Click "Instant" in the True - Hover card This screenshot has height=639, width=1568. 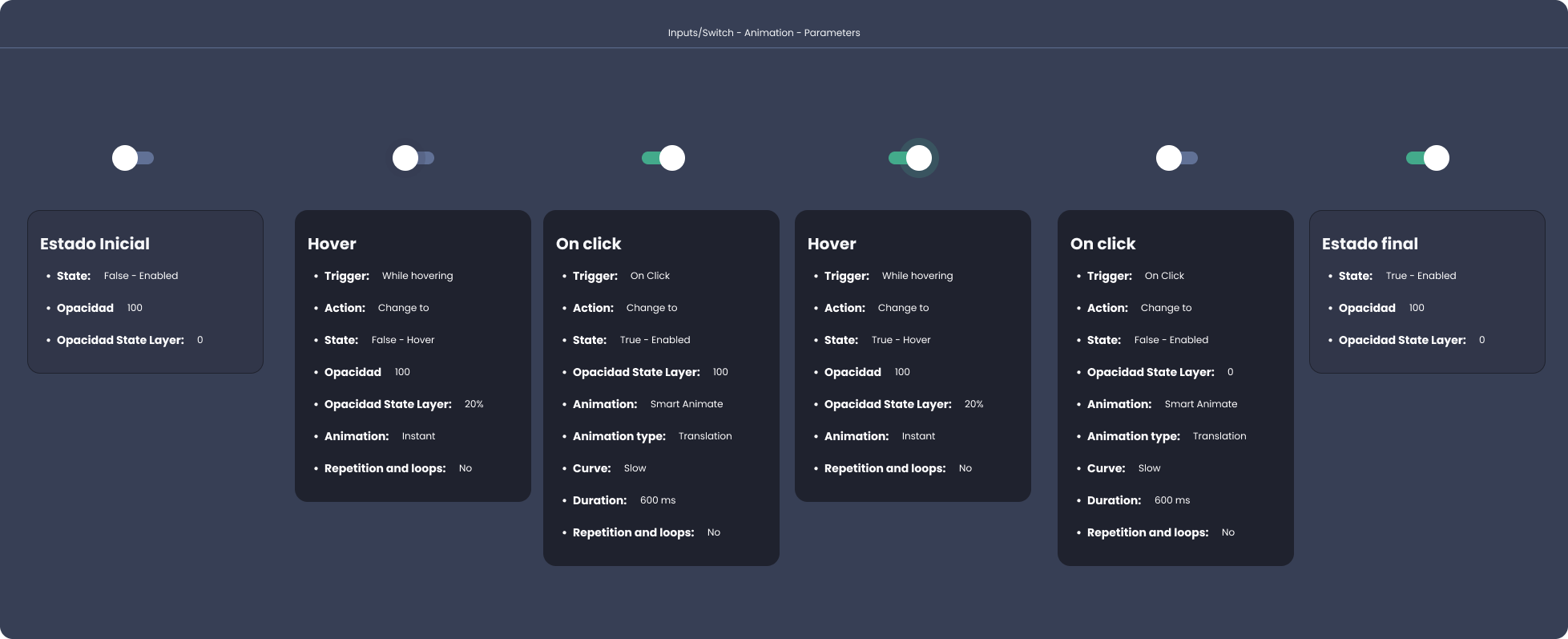[x=918, y=436]
